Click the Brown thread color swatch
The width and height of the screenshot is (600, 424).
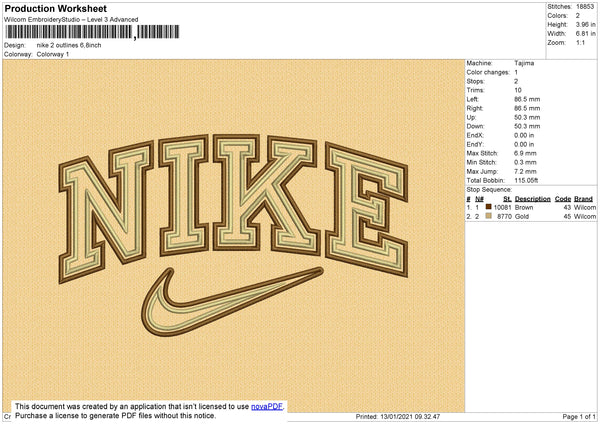click(488, 207)
